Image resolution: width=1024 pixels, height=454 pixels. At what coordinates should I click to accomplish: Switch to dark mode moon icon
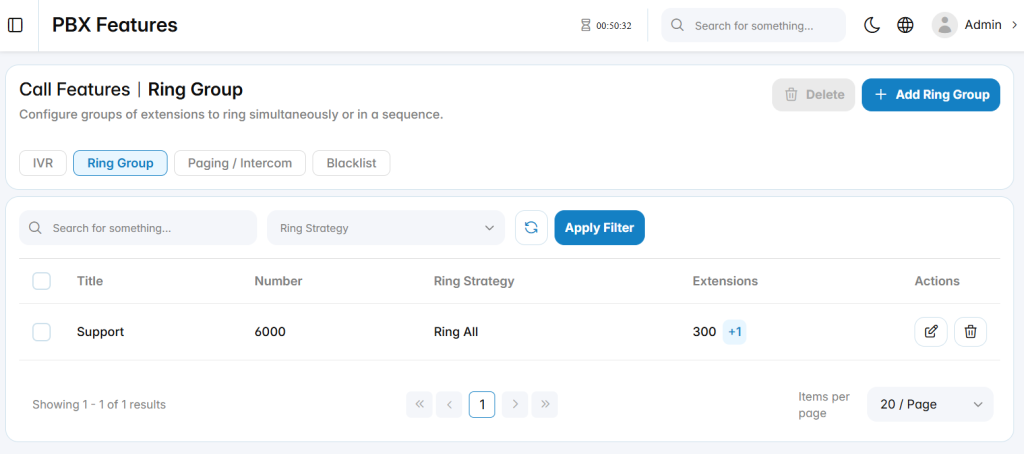(872, 25)
